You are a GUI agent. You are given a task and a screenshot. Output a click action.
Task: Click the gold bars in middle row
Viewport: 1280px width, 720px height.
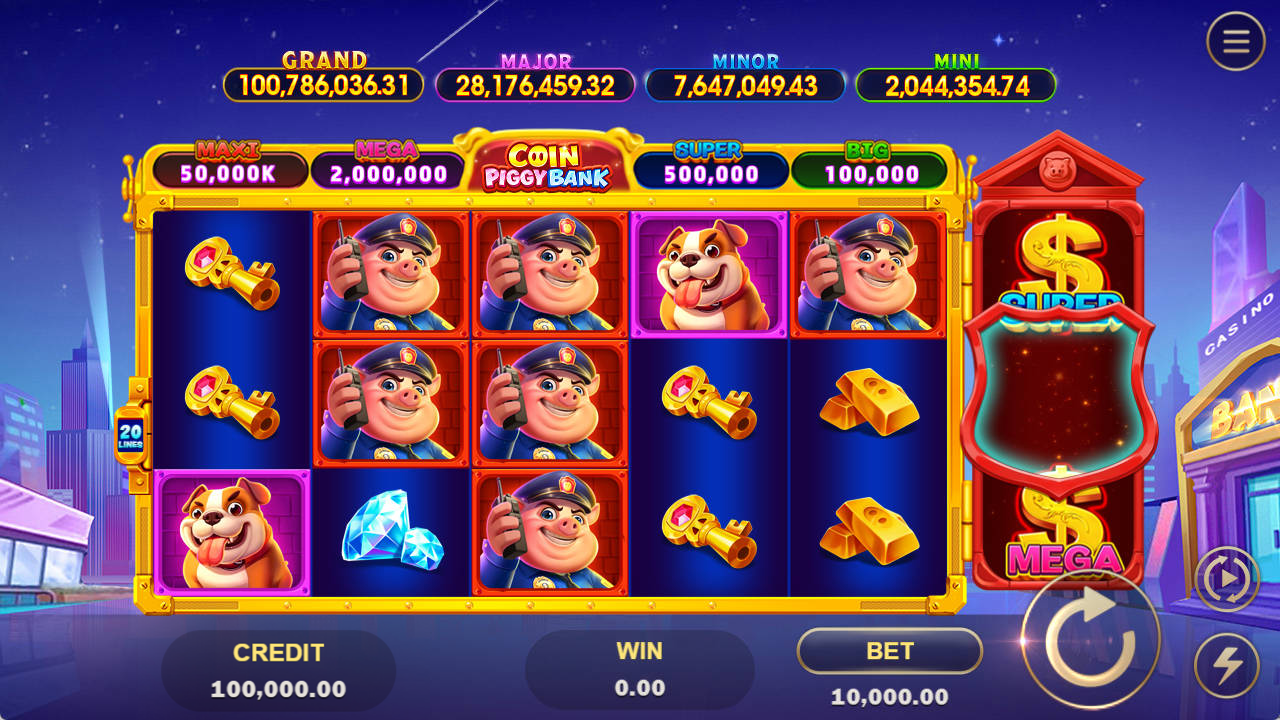(868, 402)
